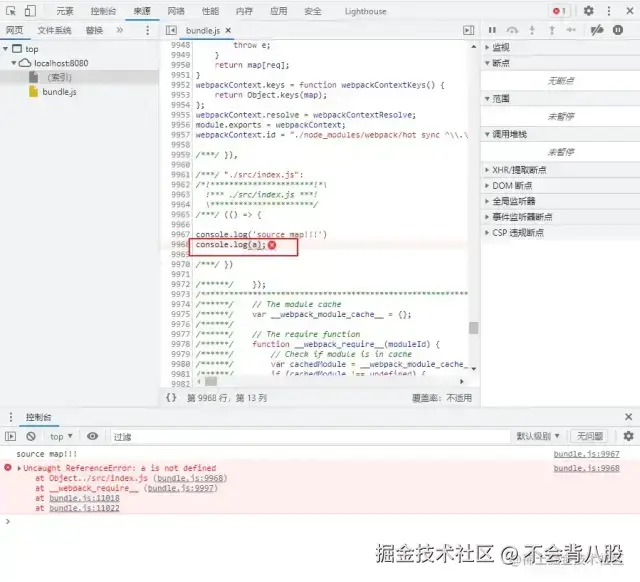Switch to the 网络 Network tab
The image size is (640, 582).
click(x=176, y=11)
